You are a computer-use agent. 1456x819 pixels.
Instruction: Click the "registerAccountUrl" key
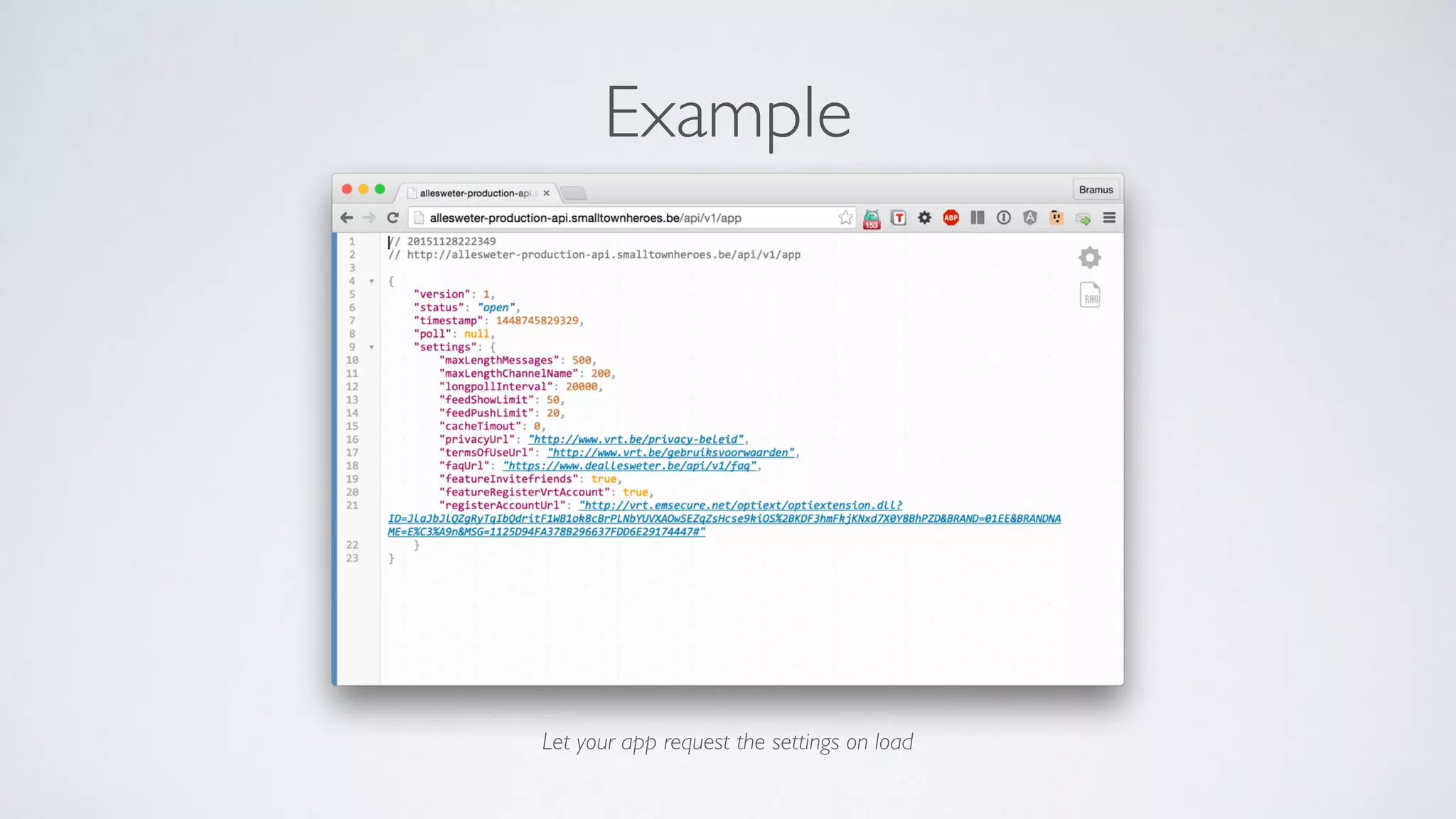pos(503,505)
